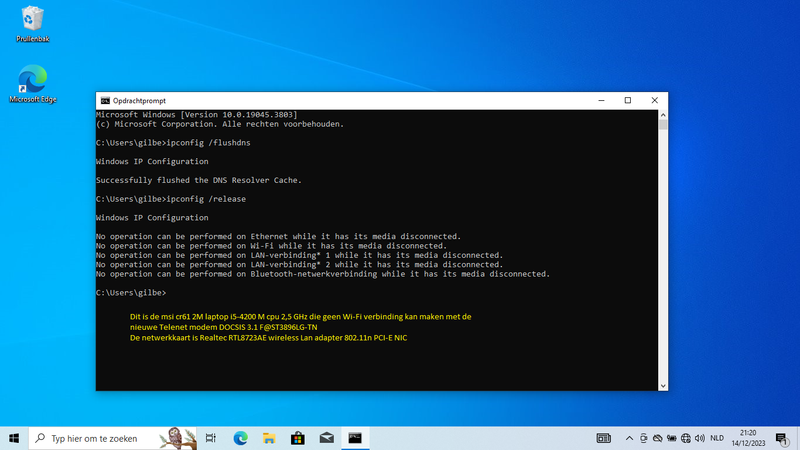Click the taskbar search box 'Typ hier om te zoeken'

[x=113, y=438]
